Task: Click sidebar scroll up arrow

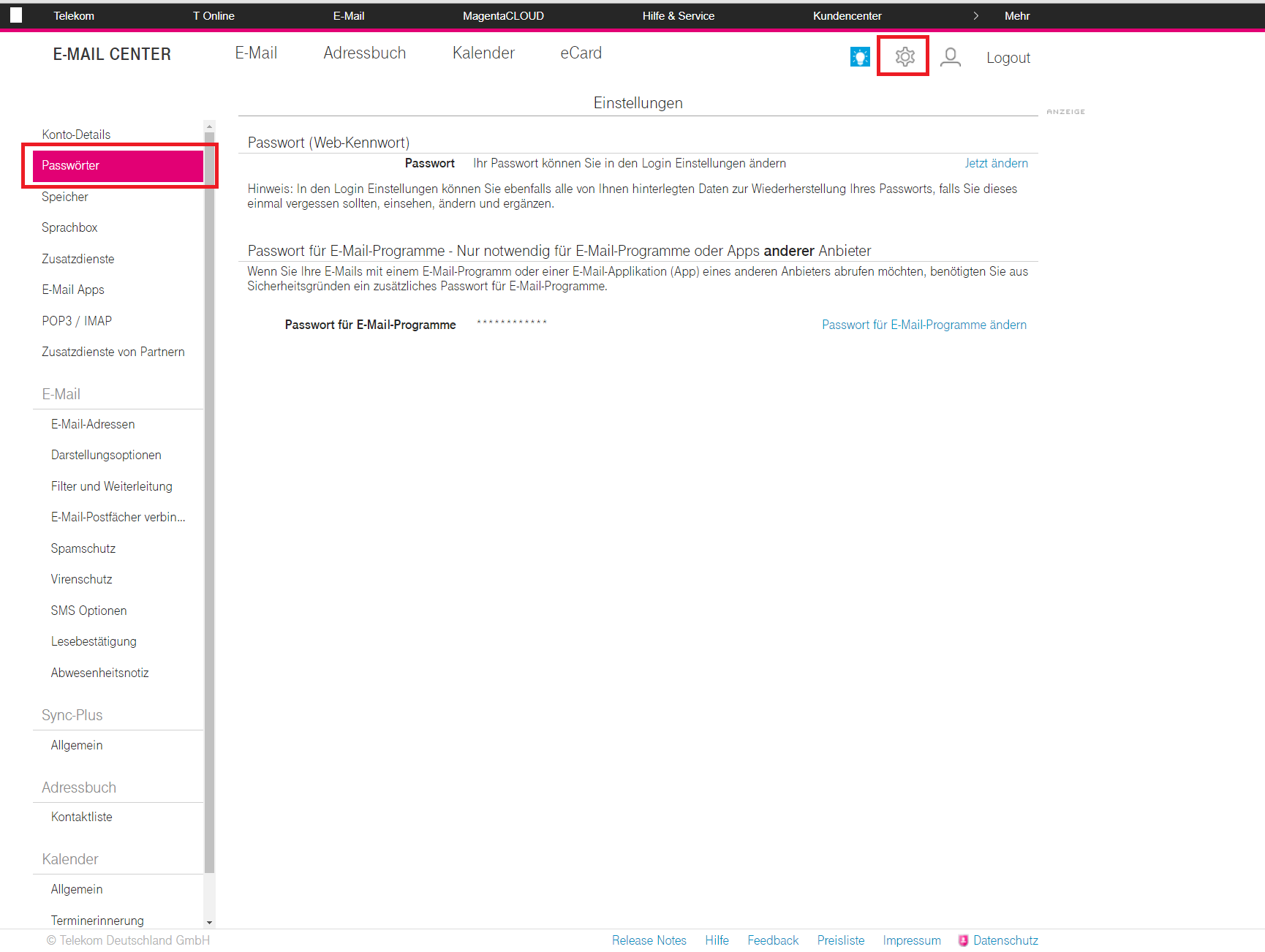Action: coord(210,126)
